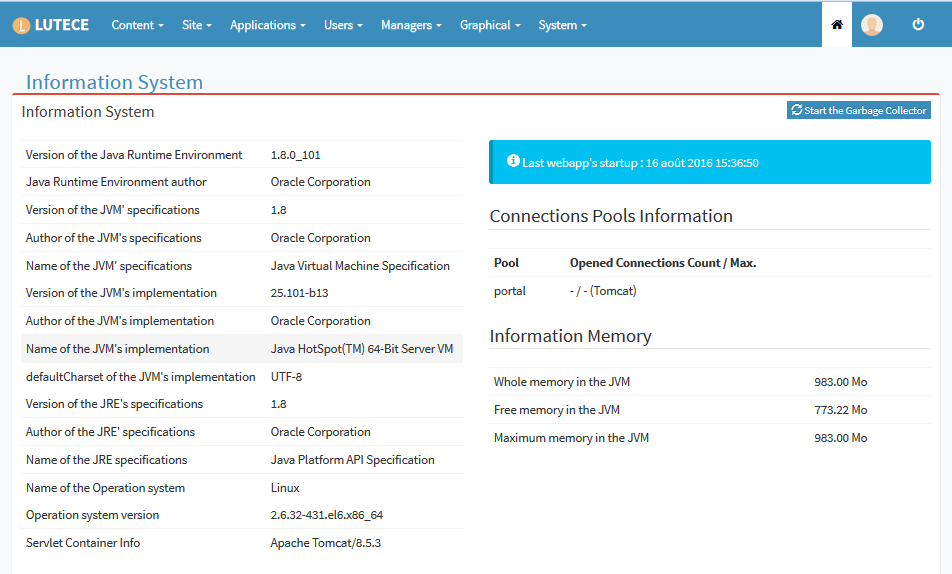This screenshot has width=952, height=574.
Task: Open the Users menu
Action: tap(343, 25)
